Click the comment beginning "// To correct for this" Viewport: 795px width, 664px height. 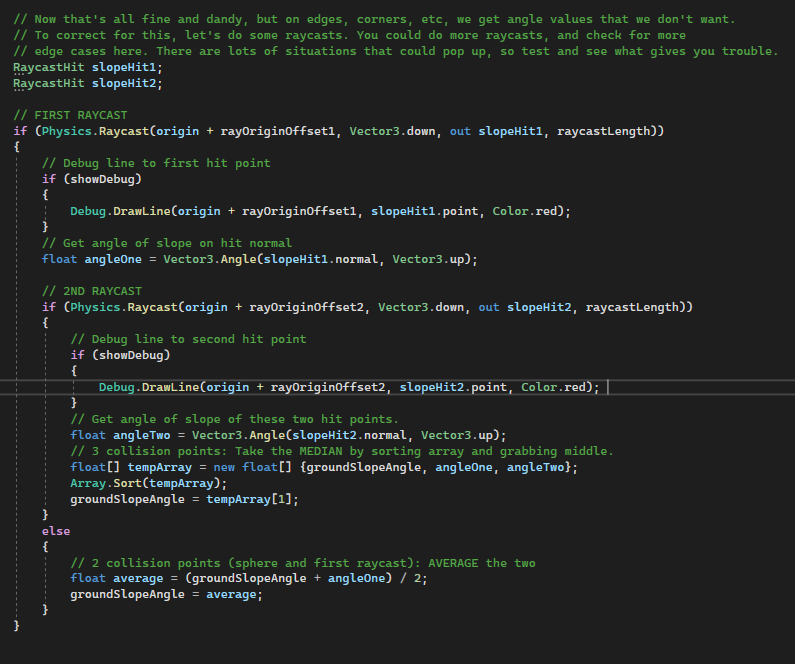pyautogui.click(x=349, y=35)
